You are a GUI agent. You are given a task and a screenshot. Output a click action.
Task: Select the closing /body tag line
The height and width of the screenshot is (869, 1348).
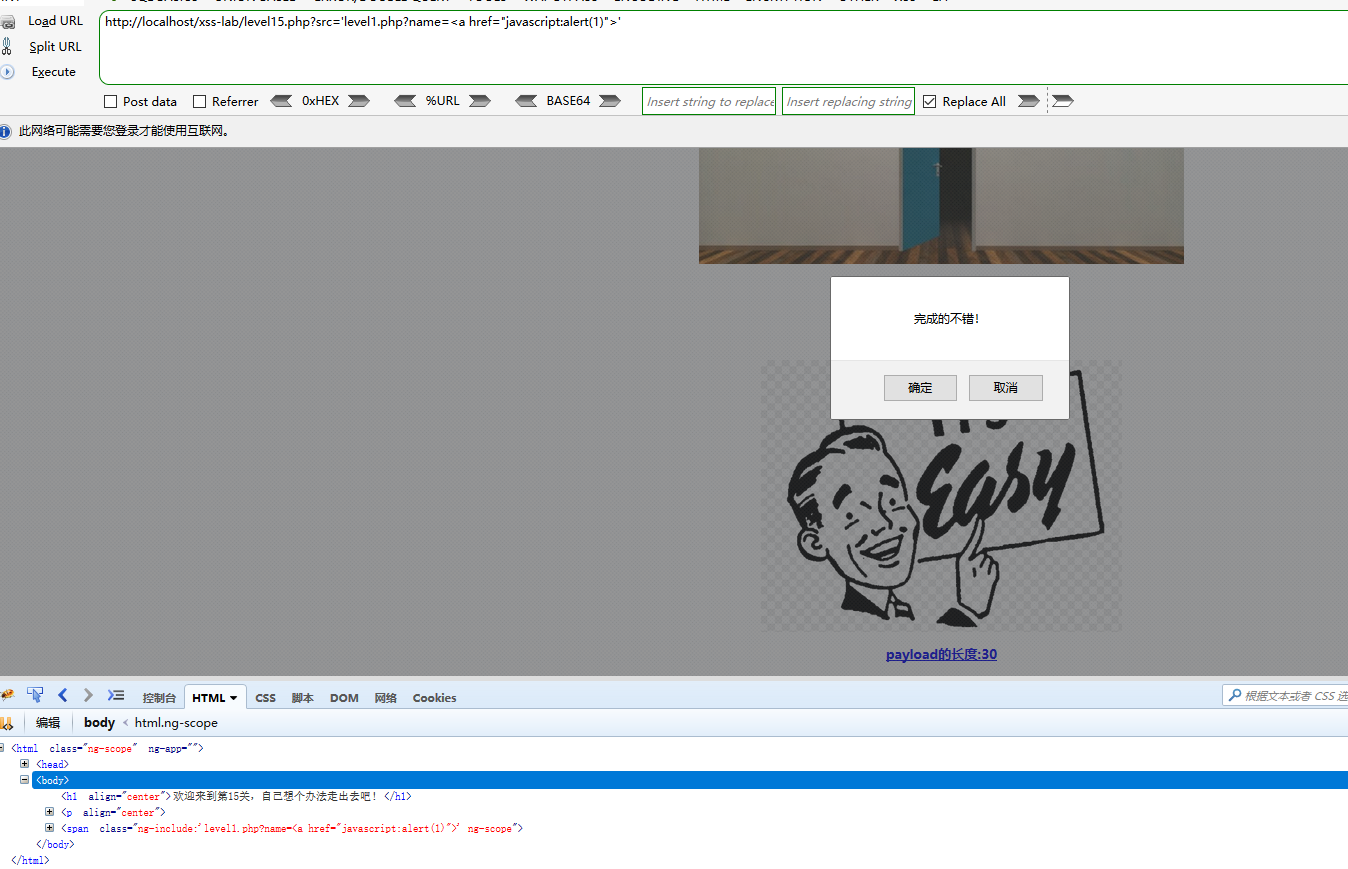(55, 844)
